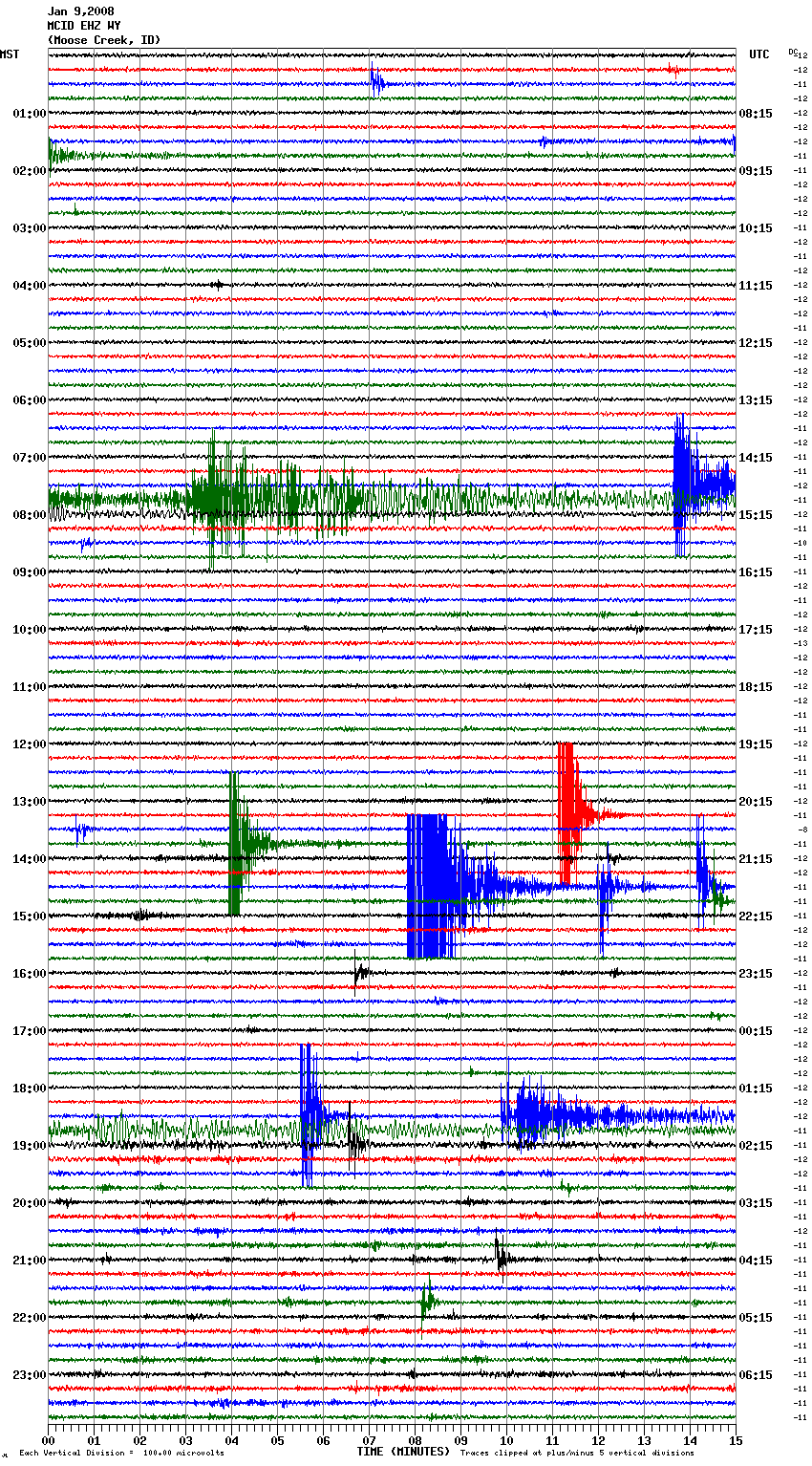Select the MST row label "13:00"
The height and width of the screenshot is (1466, 812).
pos(30,801)
